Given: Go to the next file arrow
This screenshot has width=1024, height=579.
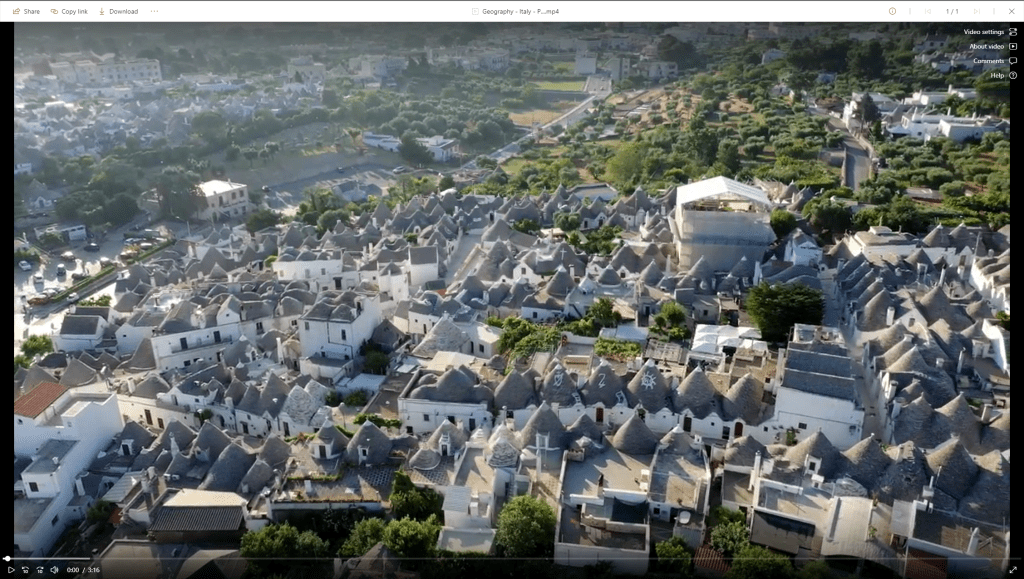Looking at the screenshot, I should tap(977, 11).
